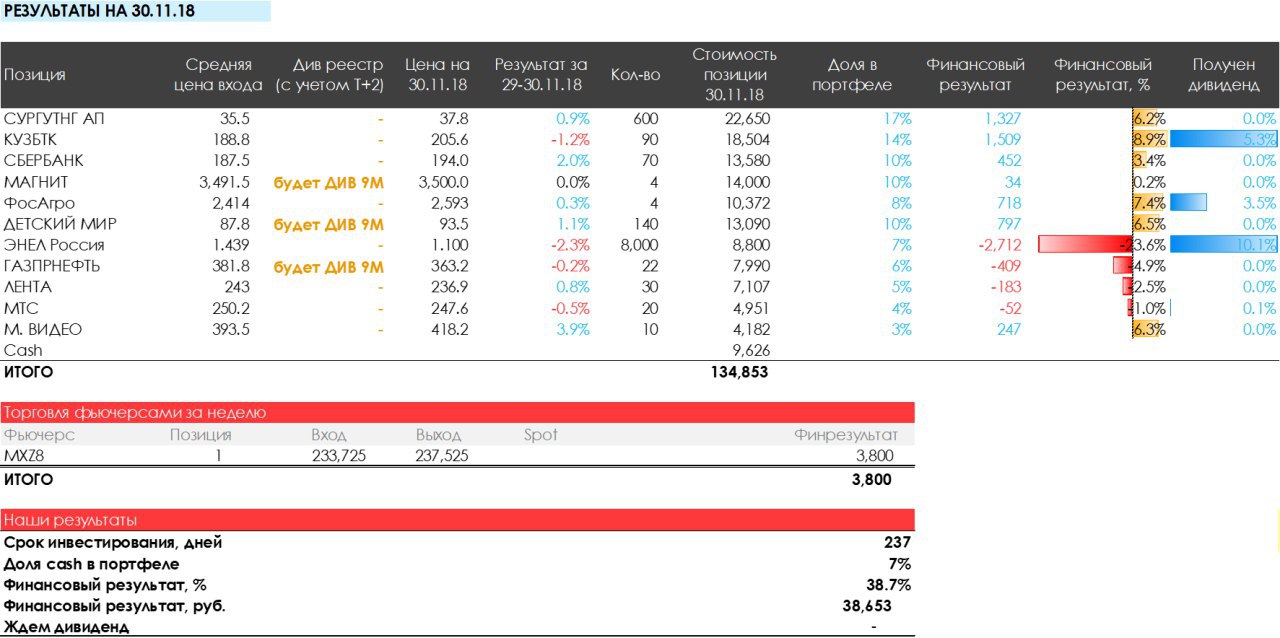Click the 'Позиция' column header
The height and width of the screenshot is (638, 1280).
point(35,75)
